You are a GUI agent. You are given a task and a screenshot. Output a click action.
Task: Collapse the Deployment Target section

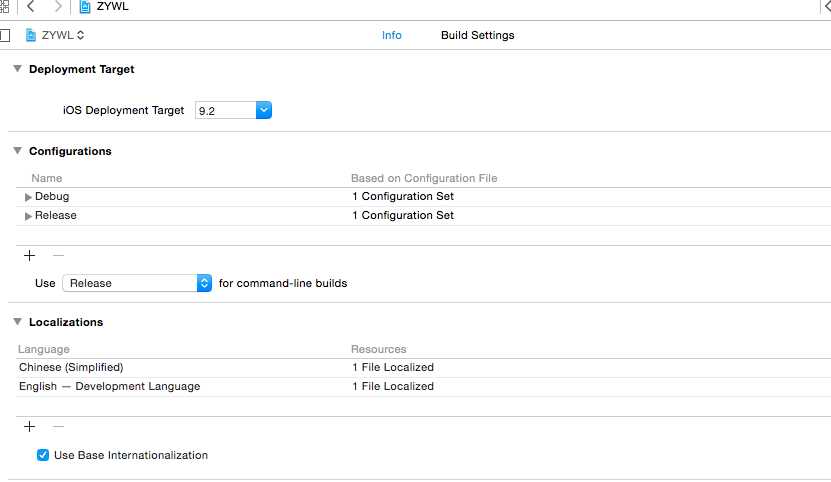(17, 69)
